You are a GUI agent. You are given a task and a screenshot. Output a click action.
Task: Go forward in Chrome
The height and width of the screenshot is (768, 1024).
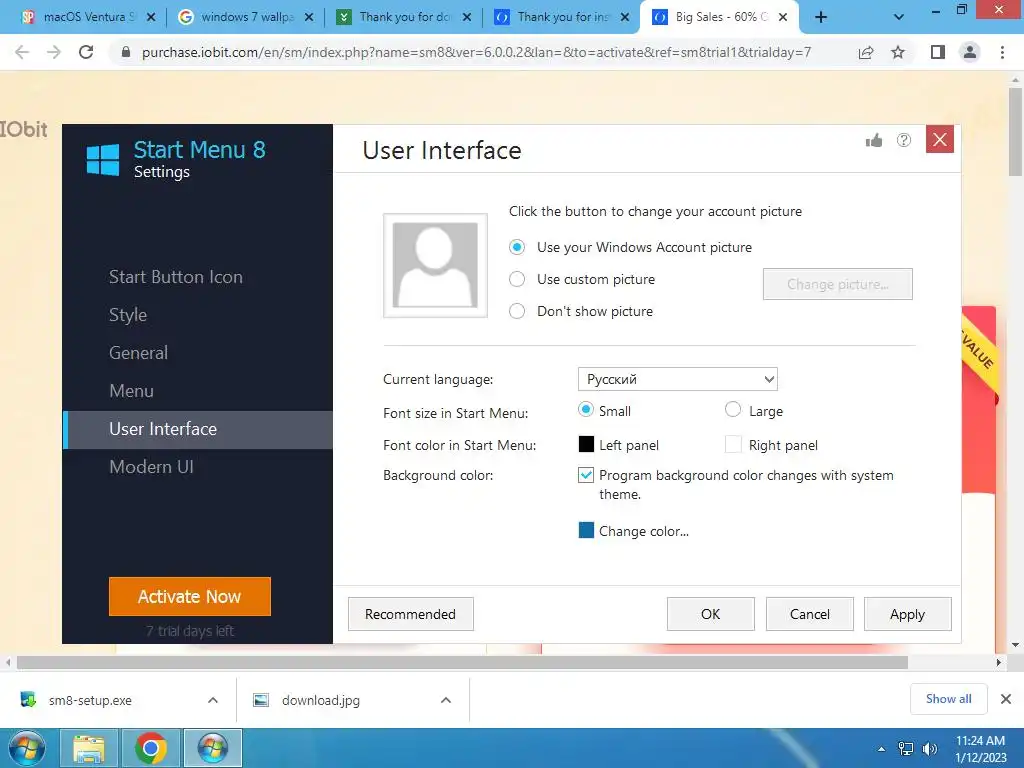click(54, 52)
